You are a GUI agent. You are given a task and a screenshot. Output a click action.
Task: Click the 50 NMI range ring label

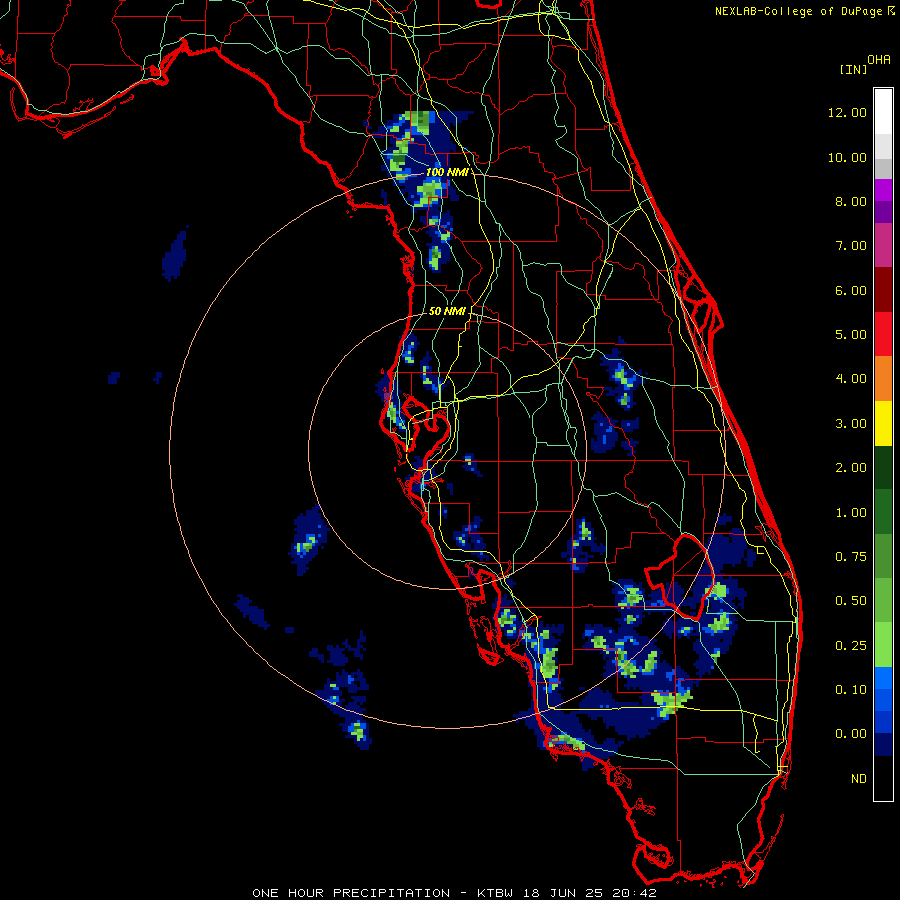click(x=447, y=311)
